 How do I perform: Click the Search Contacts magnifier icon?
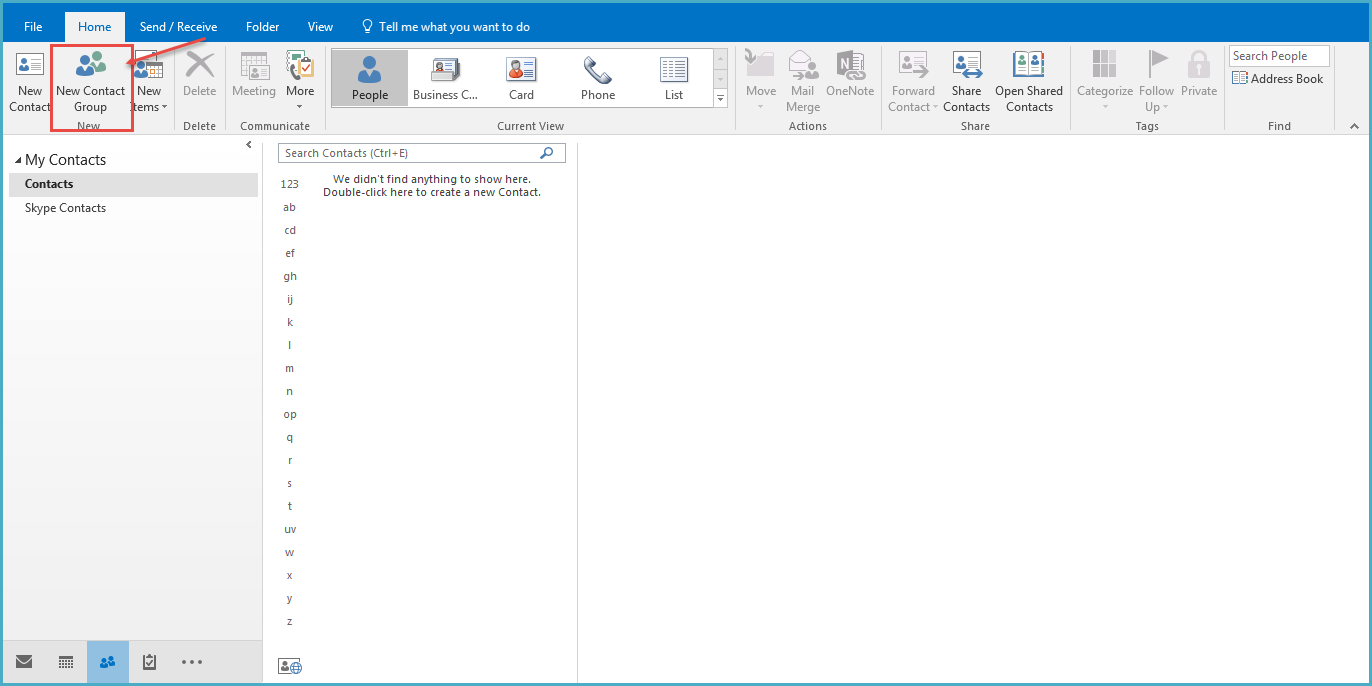(x=547, y=153)
